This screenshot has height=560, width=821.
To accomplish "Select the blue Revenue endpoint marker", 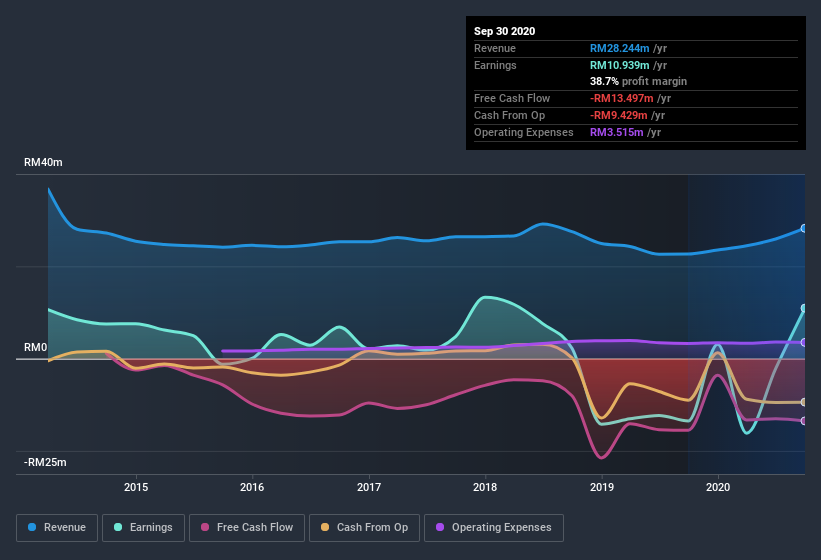I will tap(804, 229).
